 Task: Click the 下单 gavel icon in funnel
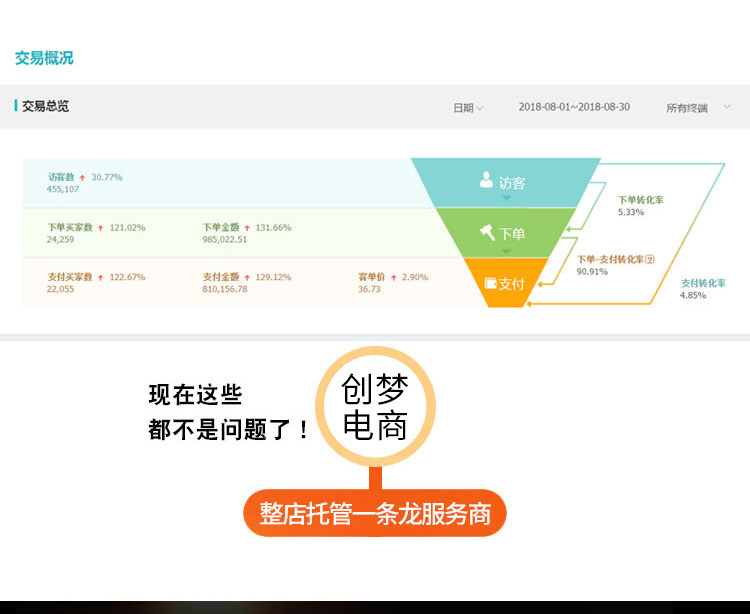tap(487, 232)
